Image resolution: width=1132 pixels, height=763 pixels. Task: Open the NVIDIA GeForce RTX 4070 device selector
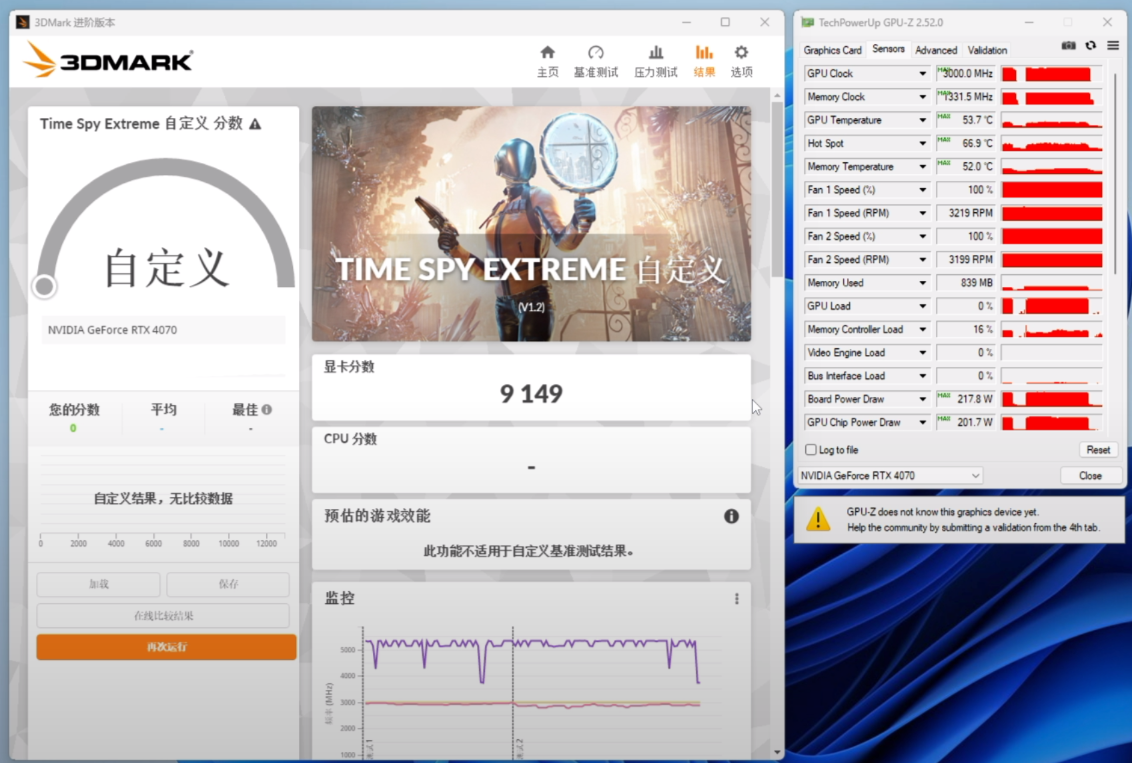[x=890, y=476]
